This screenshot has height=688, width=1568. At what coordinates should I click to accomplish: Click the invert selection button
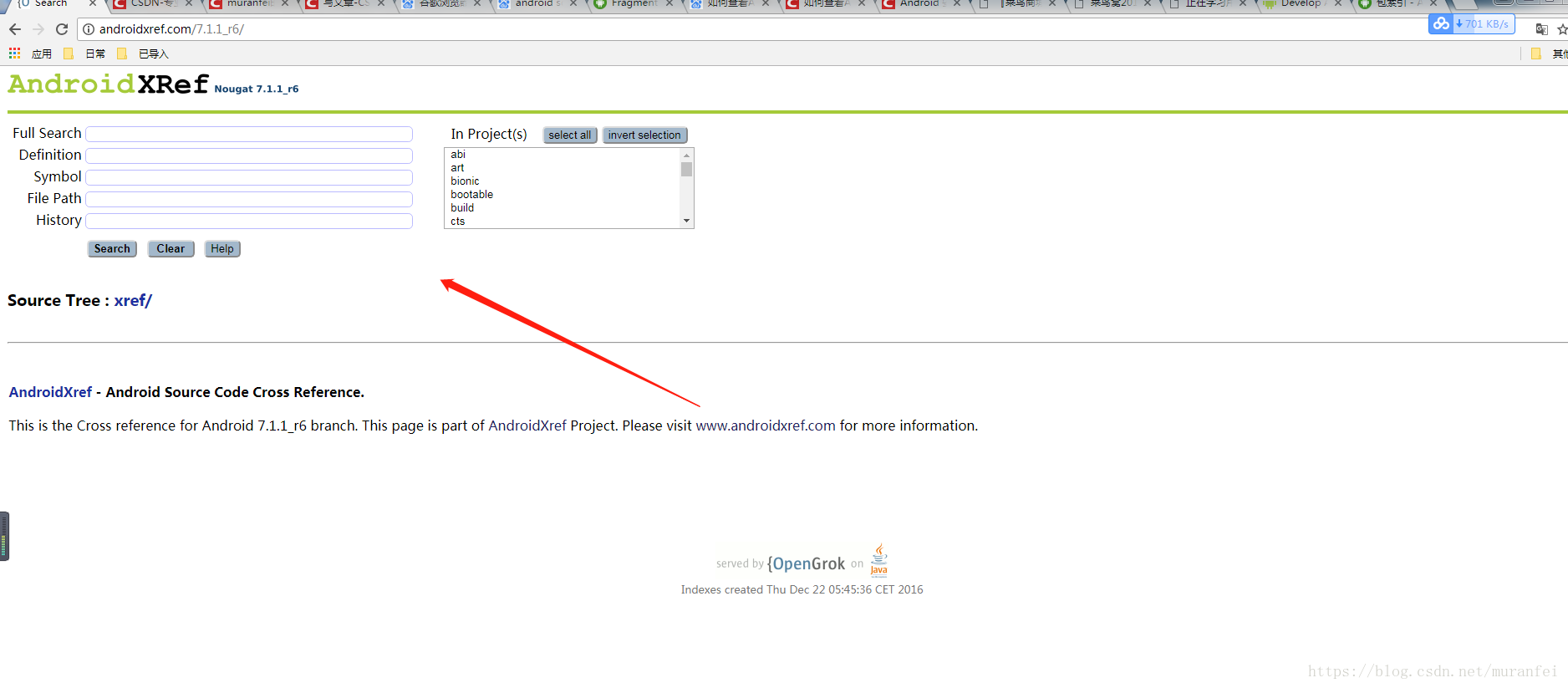644,135
